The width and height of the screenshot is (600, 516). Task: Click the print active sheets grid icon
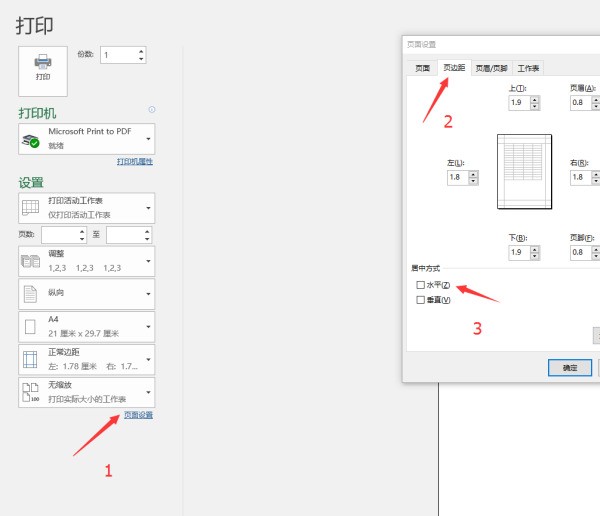coord(31,208)
